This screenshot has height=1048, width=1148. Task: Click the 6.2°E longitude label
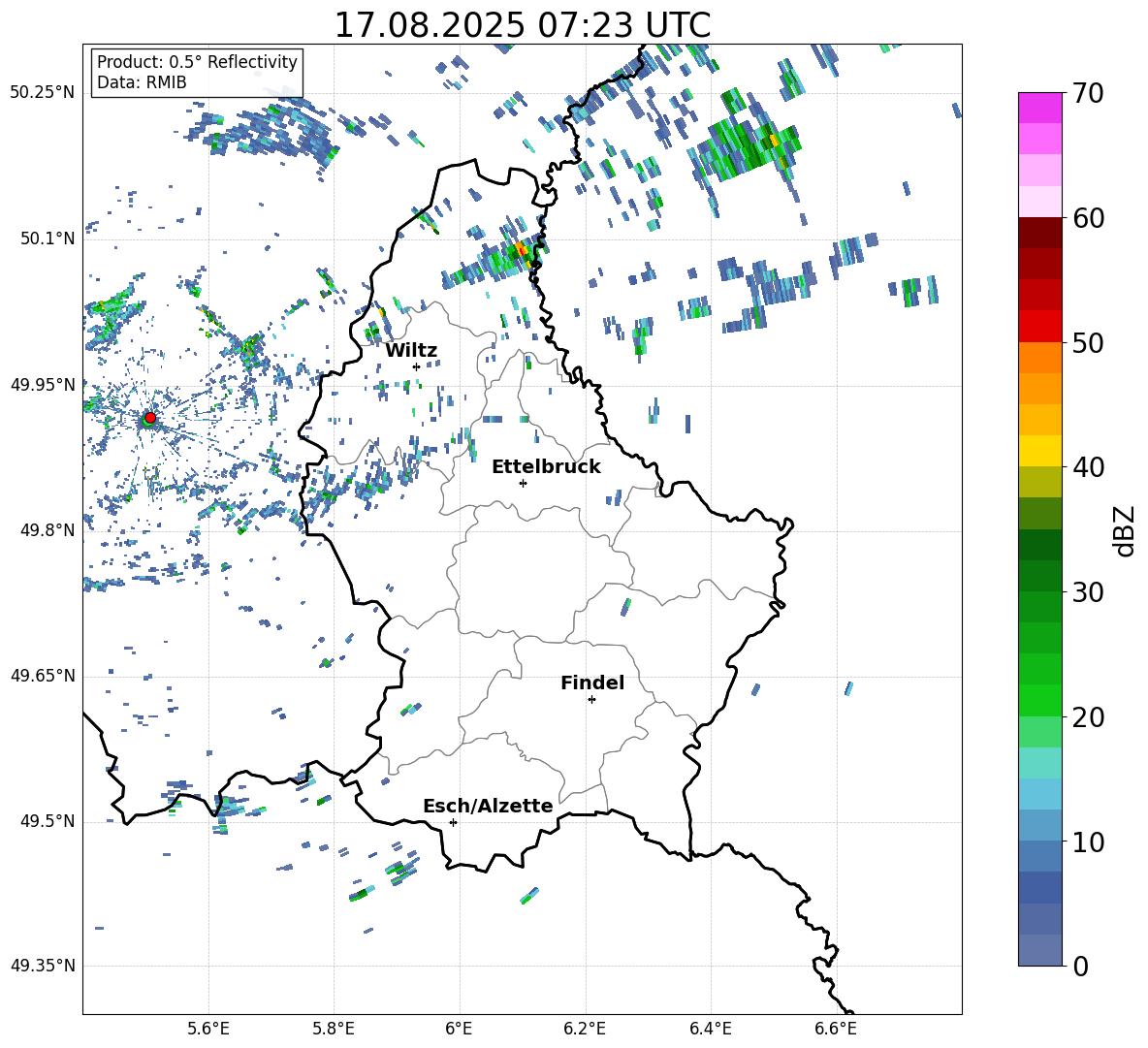click(585, 1029)
